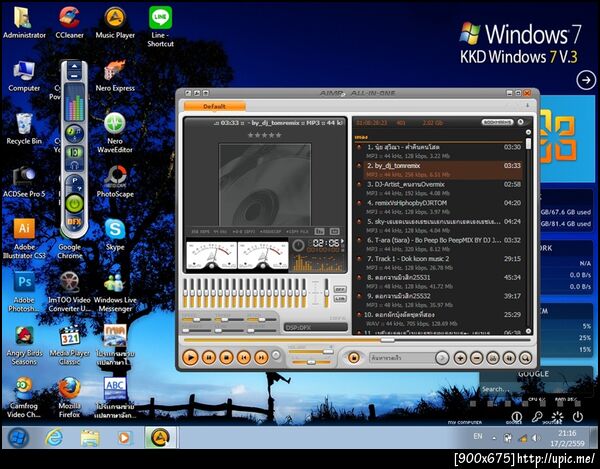Click the DFX logo at widget bottom
The width and height of the screenshot is (600, 469).
[x=74, y=221]
